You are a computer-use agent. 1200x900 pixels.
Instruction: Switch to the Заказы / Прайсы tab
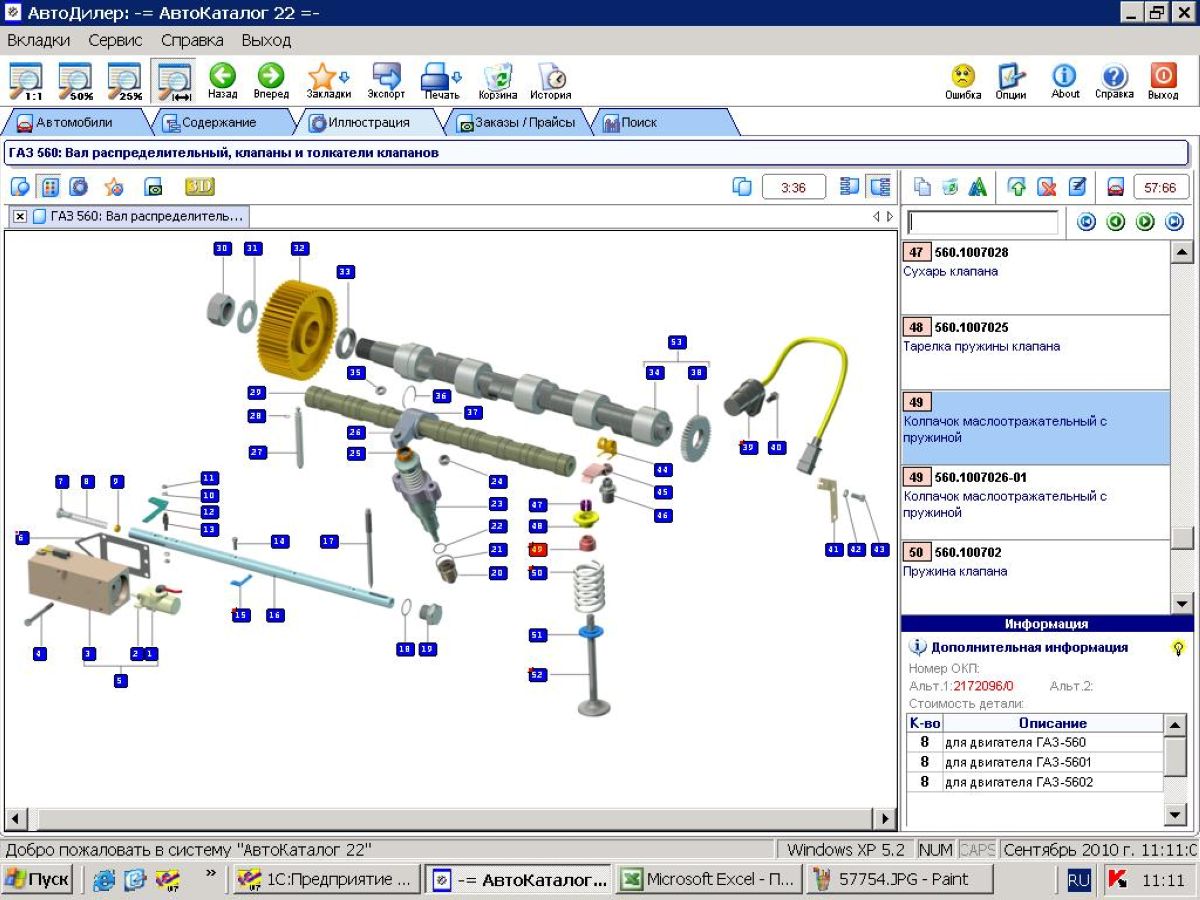pos(516,123)
